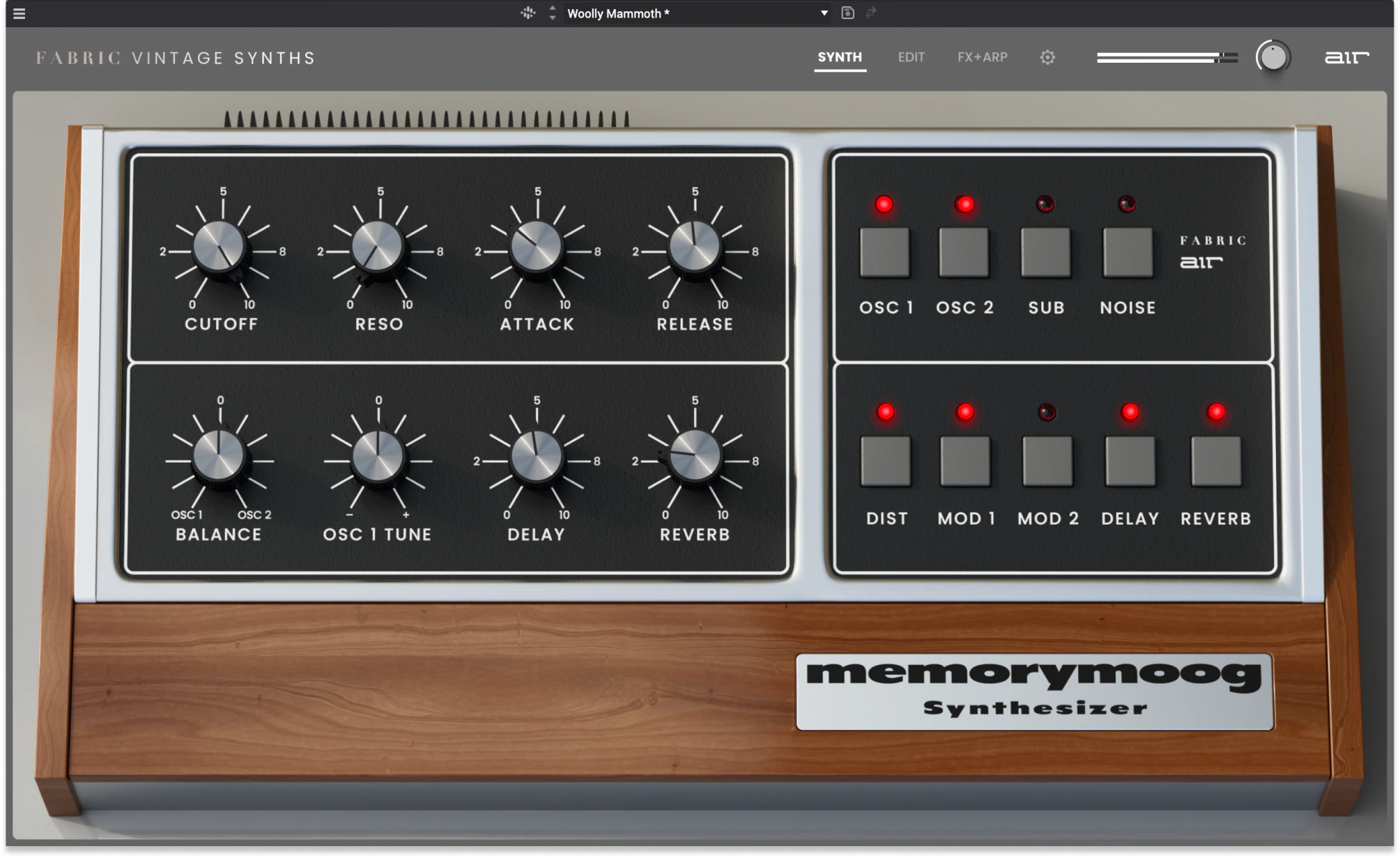Toggle the OSC 1 button
Viewport: 1400px width, 858px height.
click(x=884, y=252)
